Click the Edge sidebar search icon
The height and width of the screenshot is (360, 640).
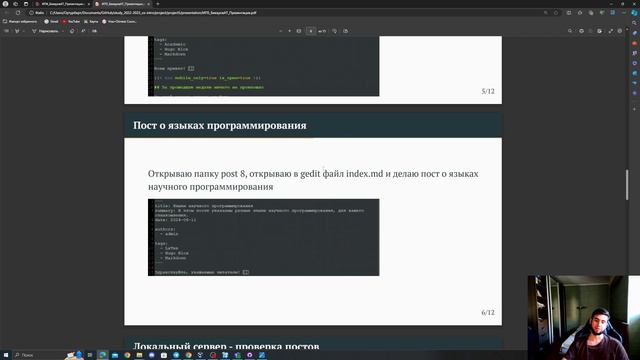click(x=634, y=23)
